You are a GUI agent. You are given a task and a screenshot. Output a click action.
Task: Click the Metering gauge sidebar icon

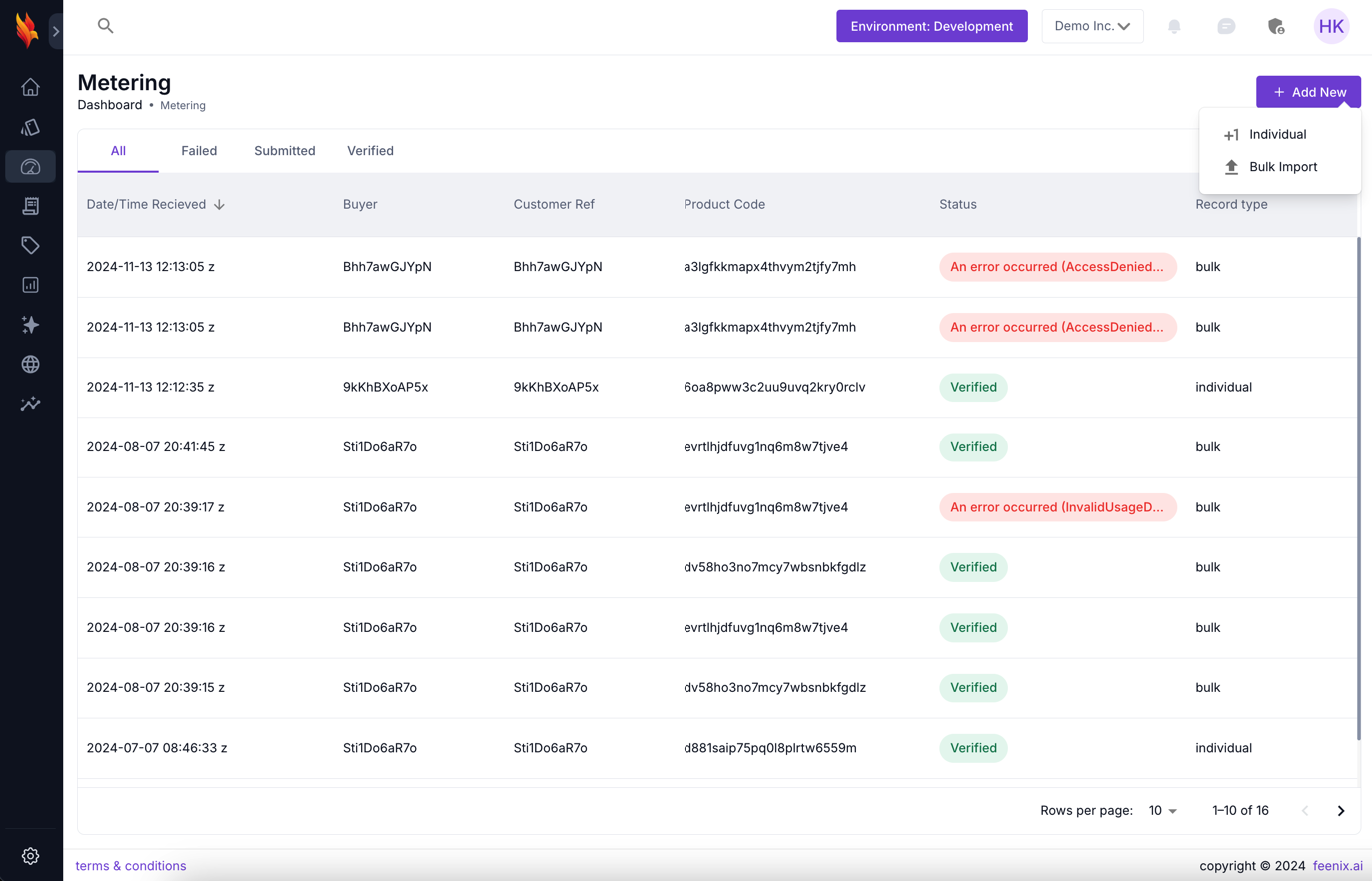(30, 167)
